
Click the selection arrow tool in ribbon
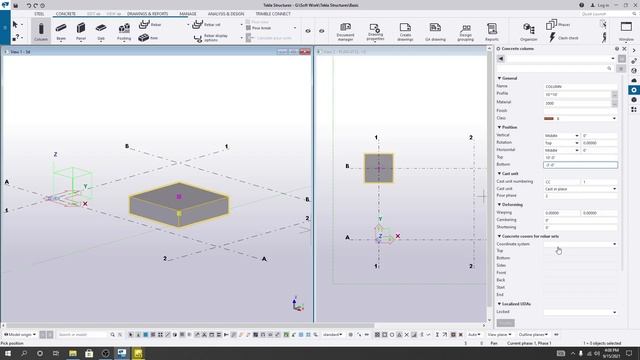(15, 24)
